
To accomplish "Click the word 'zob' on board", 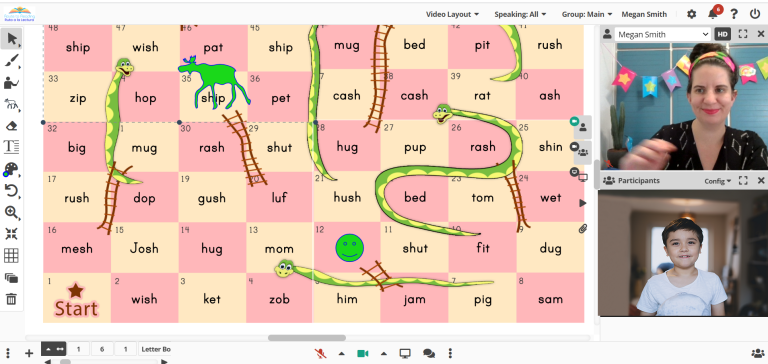I will click(x=279, y=299).
